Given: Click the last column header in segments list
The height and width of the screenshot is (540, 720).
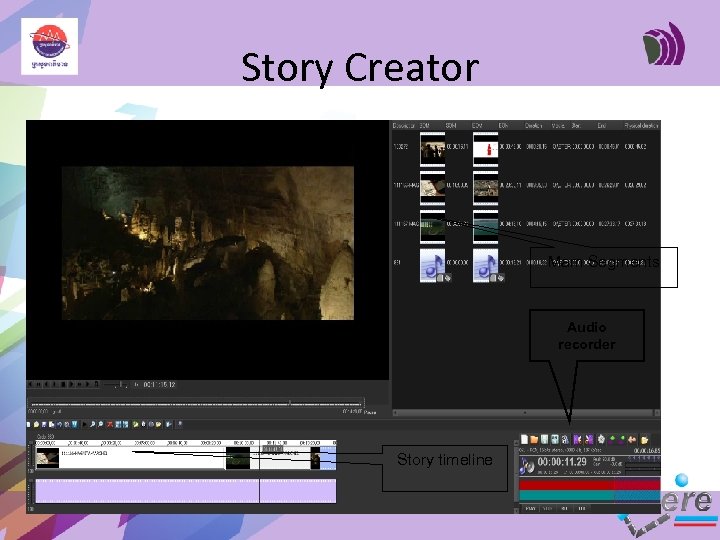Looking at the screenshot, I should point(641,125).
